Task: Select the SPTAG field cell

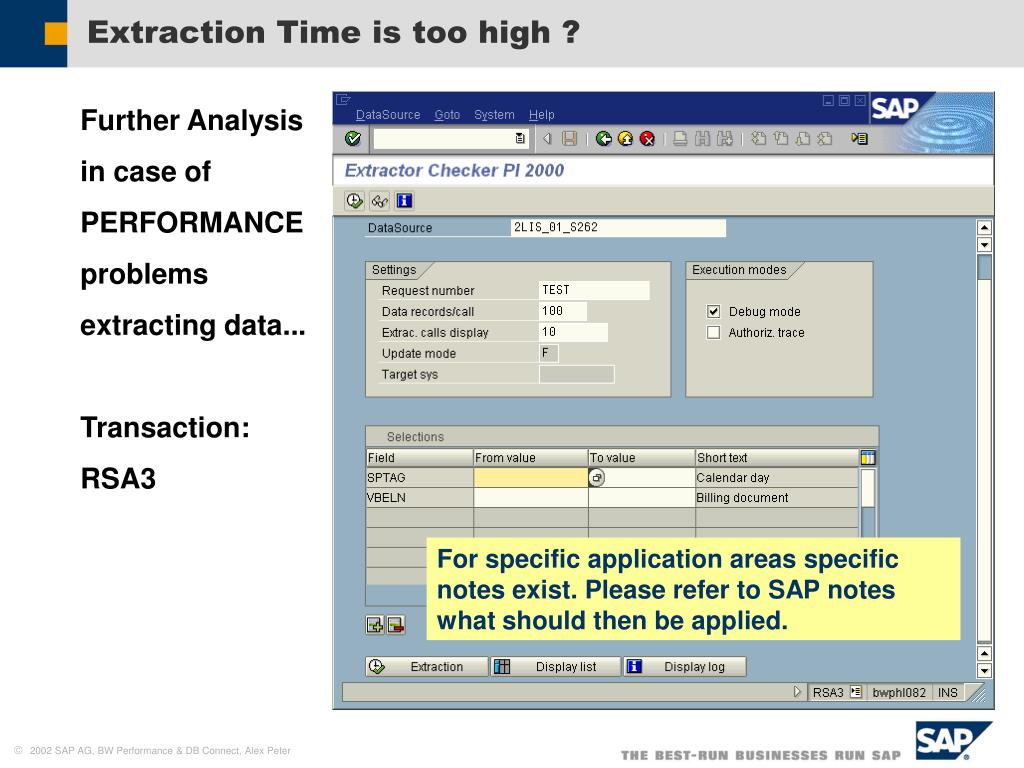Action: tap(419, 477)
